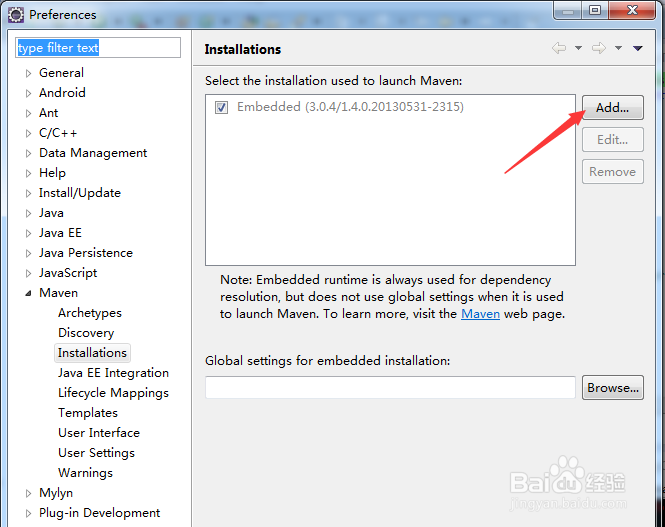Open the Maven Templates page

point(88,413)
